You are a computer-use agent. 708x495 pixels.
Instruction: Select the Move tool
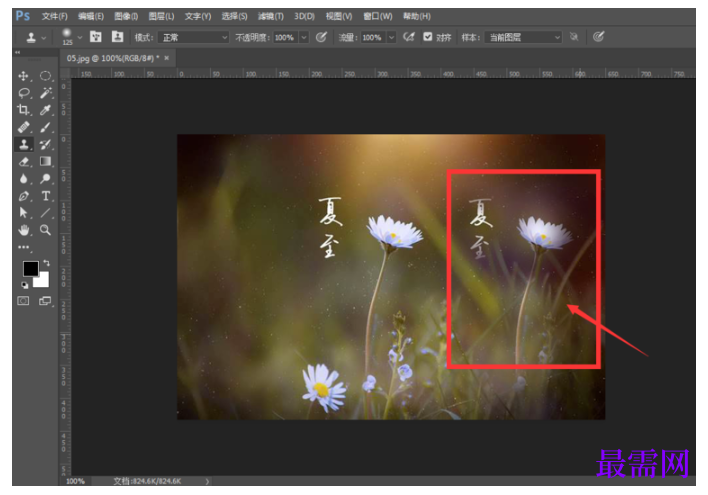click(x=23, y=76)
